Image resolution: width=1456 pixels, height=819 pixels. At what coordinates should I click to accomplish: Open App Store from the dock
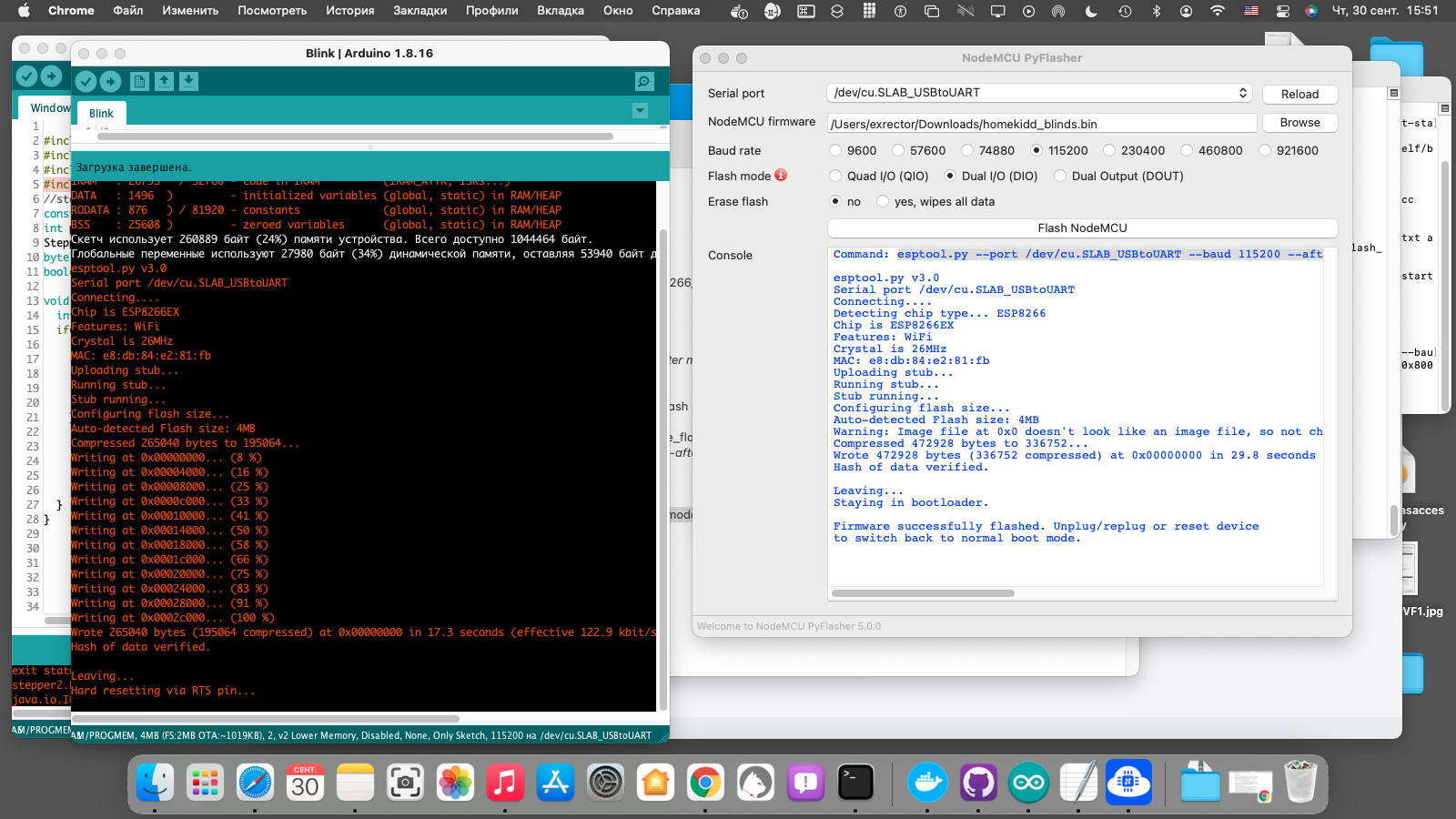[555, 782]
